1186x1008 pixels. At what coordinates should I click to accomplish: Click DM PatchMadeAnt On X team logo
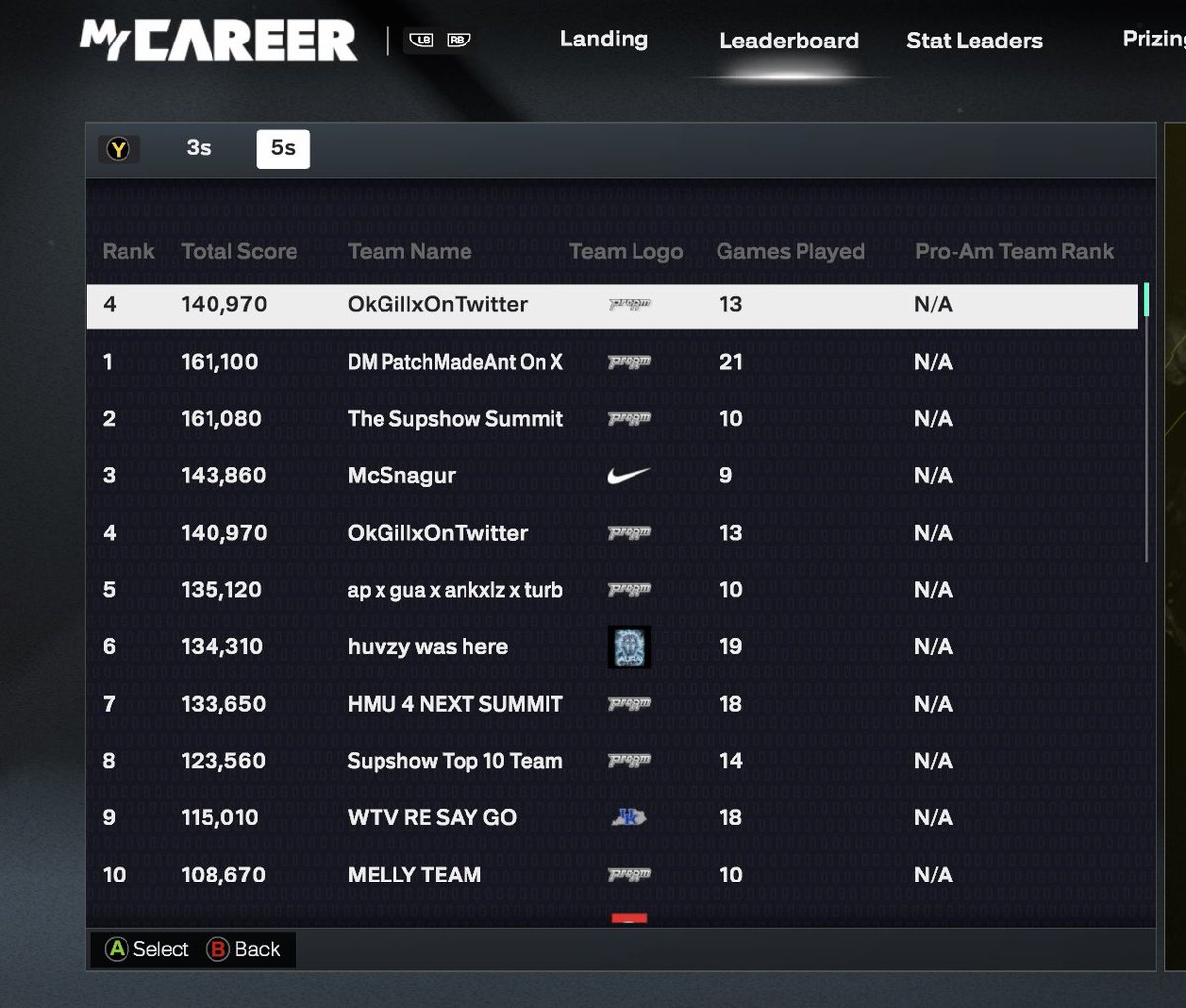click(630, 363)
